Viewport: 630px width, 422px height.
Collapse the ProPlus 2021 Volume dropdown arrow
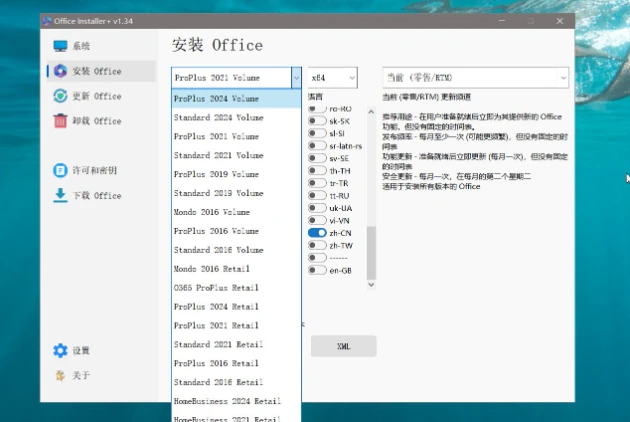coord(295,77)
